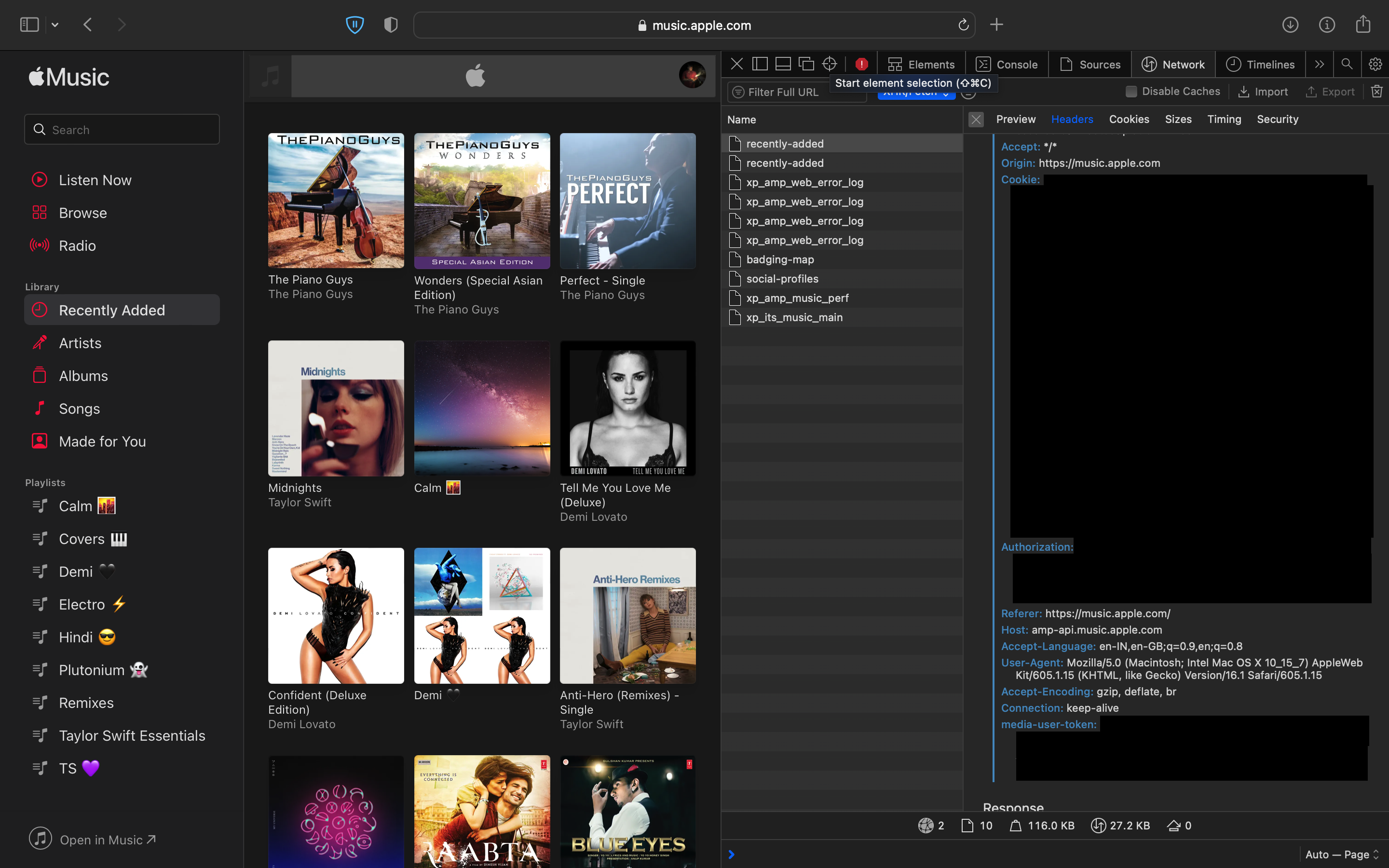1389x868 pixels.
Task: Open The Piano Guys album cover
Action: point(336,200)
